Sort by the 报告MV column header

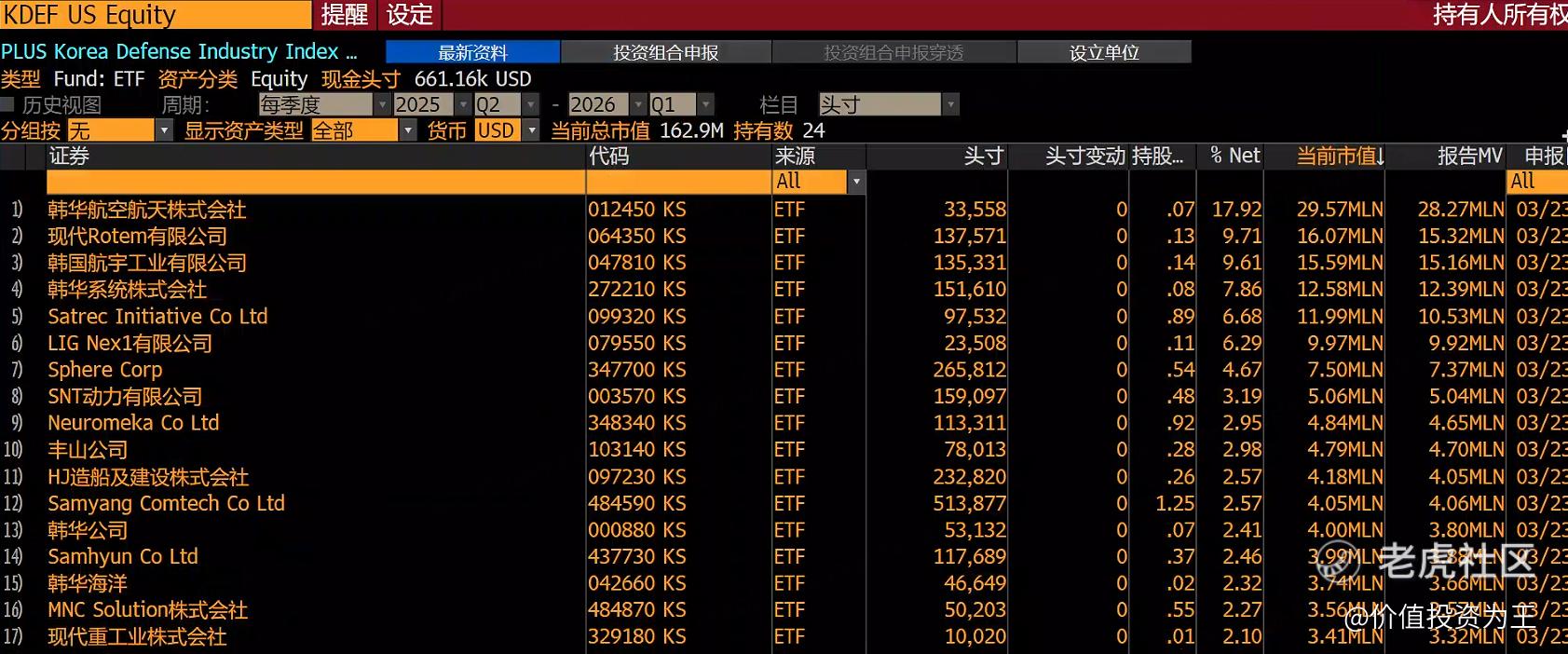point(1470,156)
